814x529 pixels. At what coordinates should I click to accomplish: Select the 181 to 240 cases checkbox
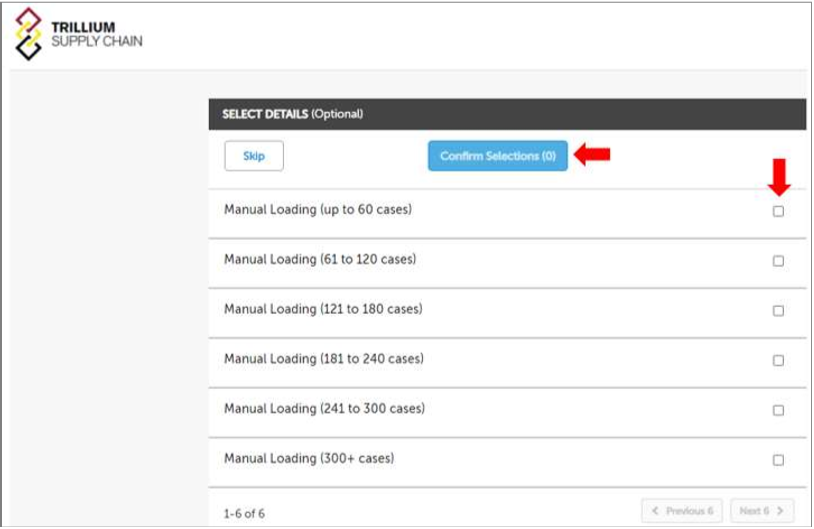click(x=778, y=360)
